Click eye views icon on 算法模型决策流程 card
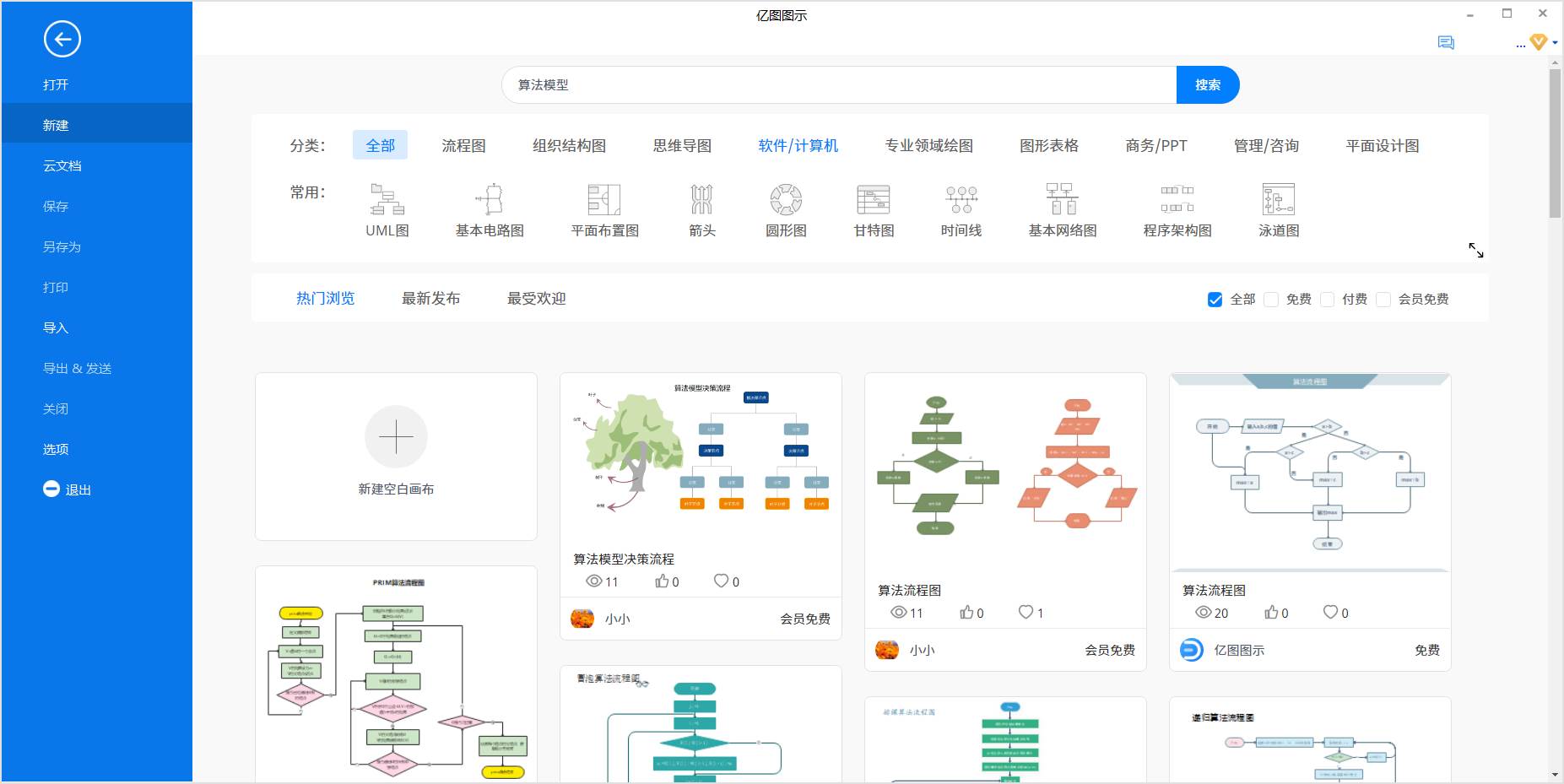 (593, 581)
